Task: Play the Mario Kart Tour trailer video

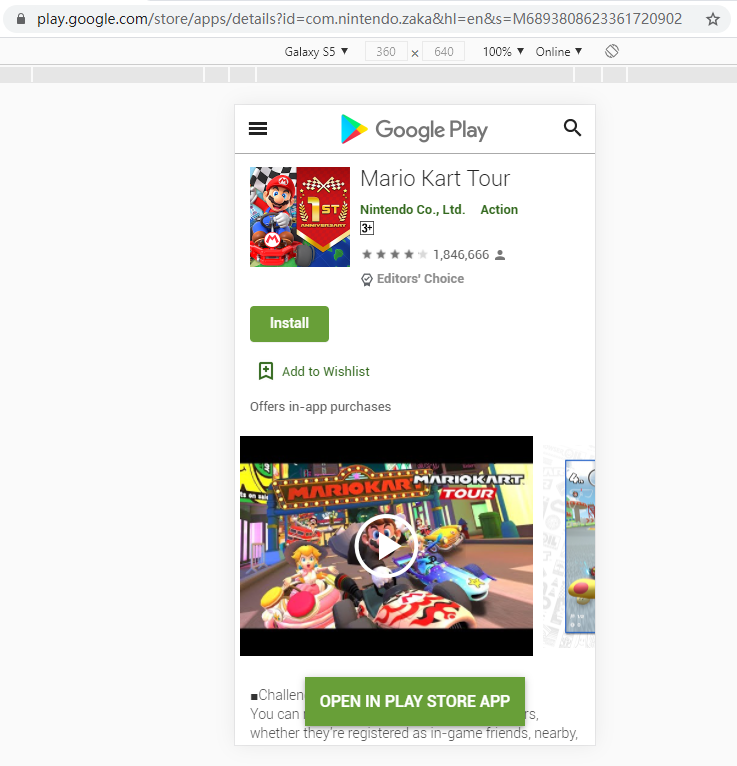Action: pyautogui.click(x=386, y=545)
